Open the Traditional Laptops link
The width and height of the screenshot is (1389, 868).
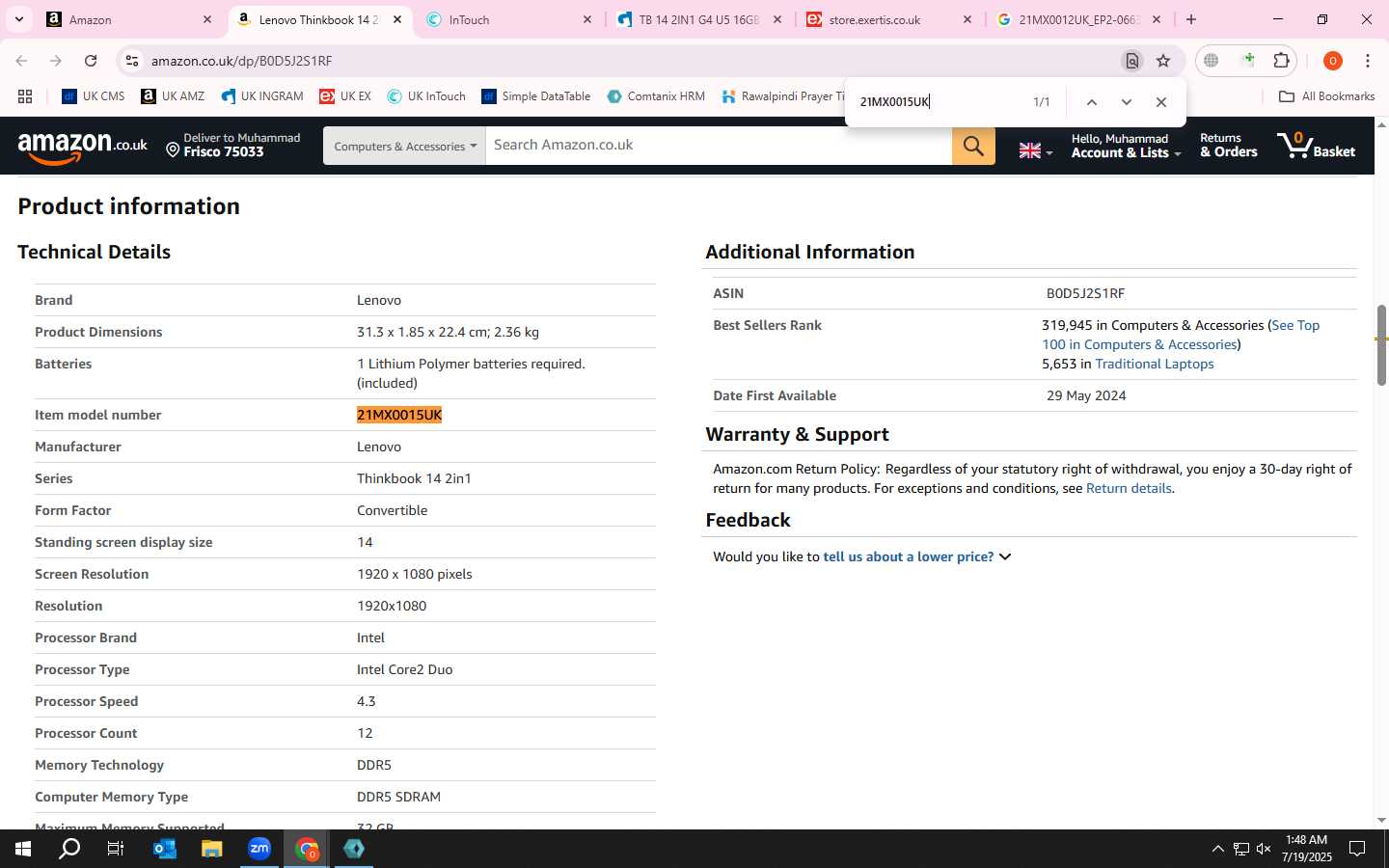pyautogui.click(x=1154, y=364)
